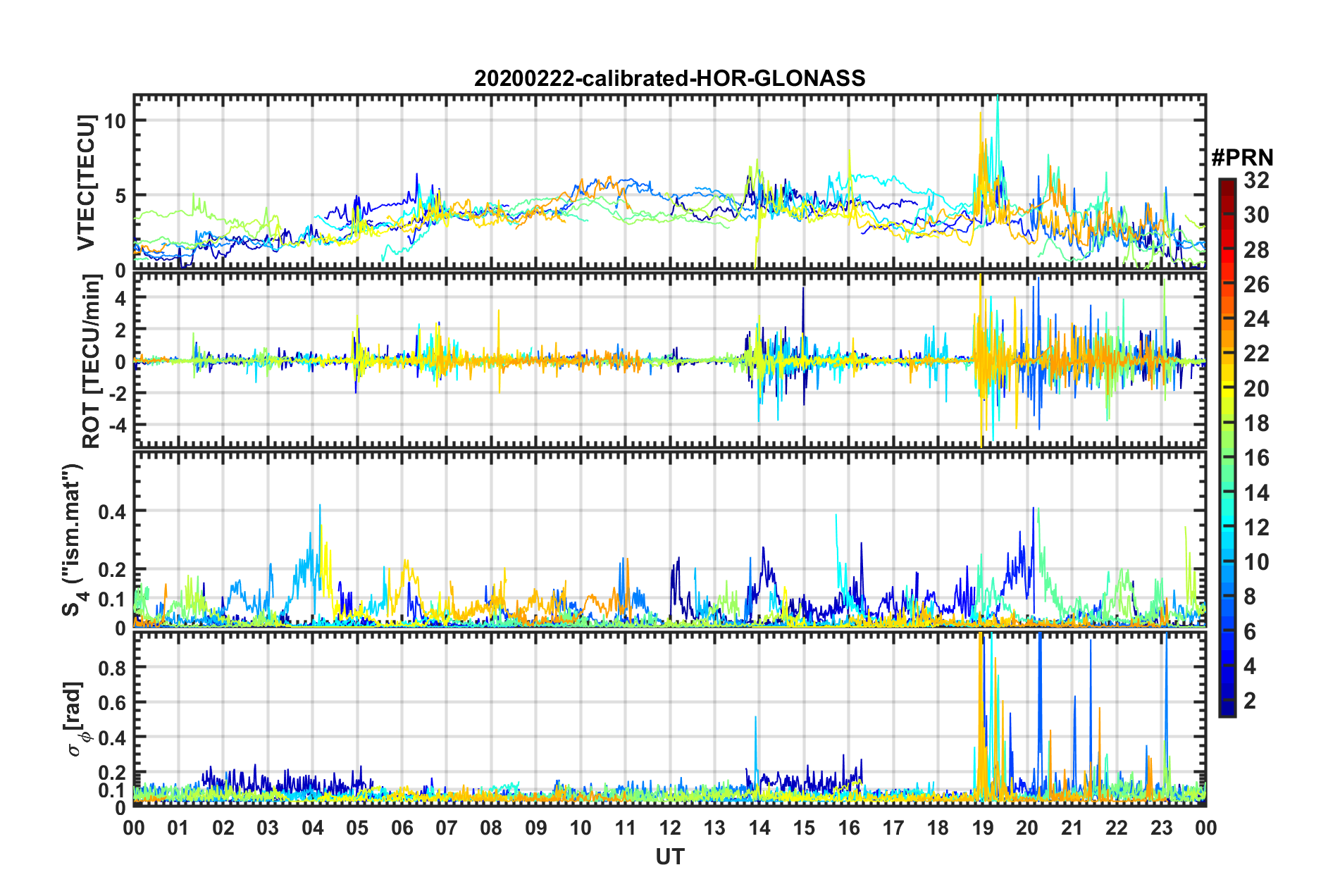Click colorbar tick label 32
1340x896 pixels.
(1257, 180)
